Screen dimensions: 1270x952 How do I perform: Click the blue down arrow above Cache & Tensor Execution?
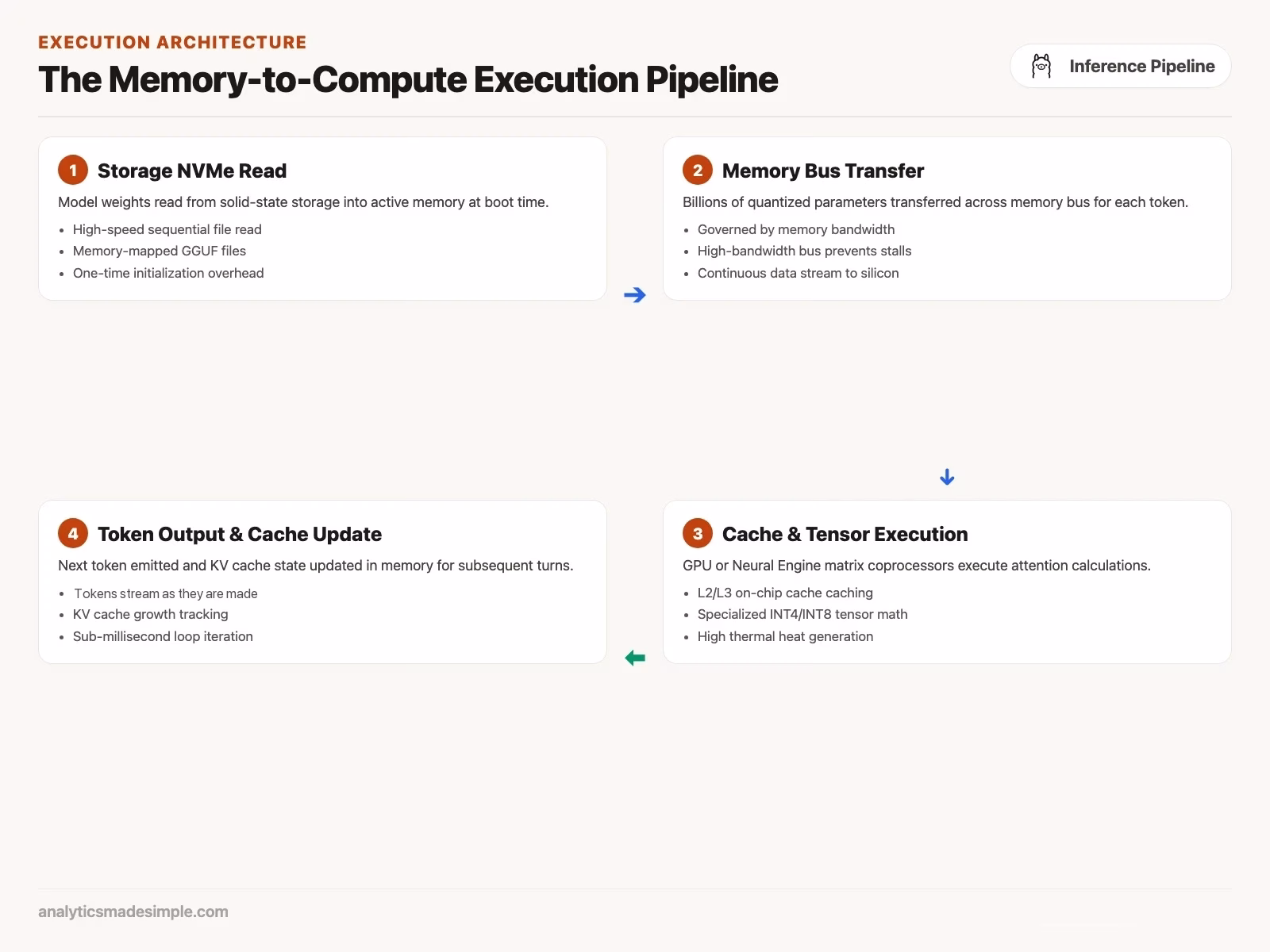click(947, 477)
